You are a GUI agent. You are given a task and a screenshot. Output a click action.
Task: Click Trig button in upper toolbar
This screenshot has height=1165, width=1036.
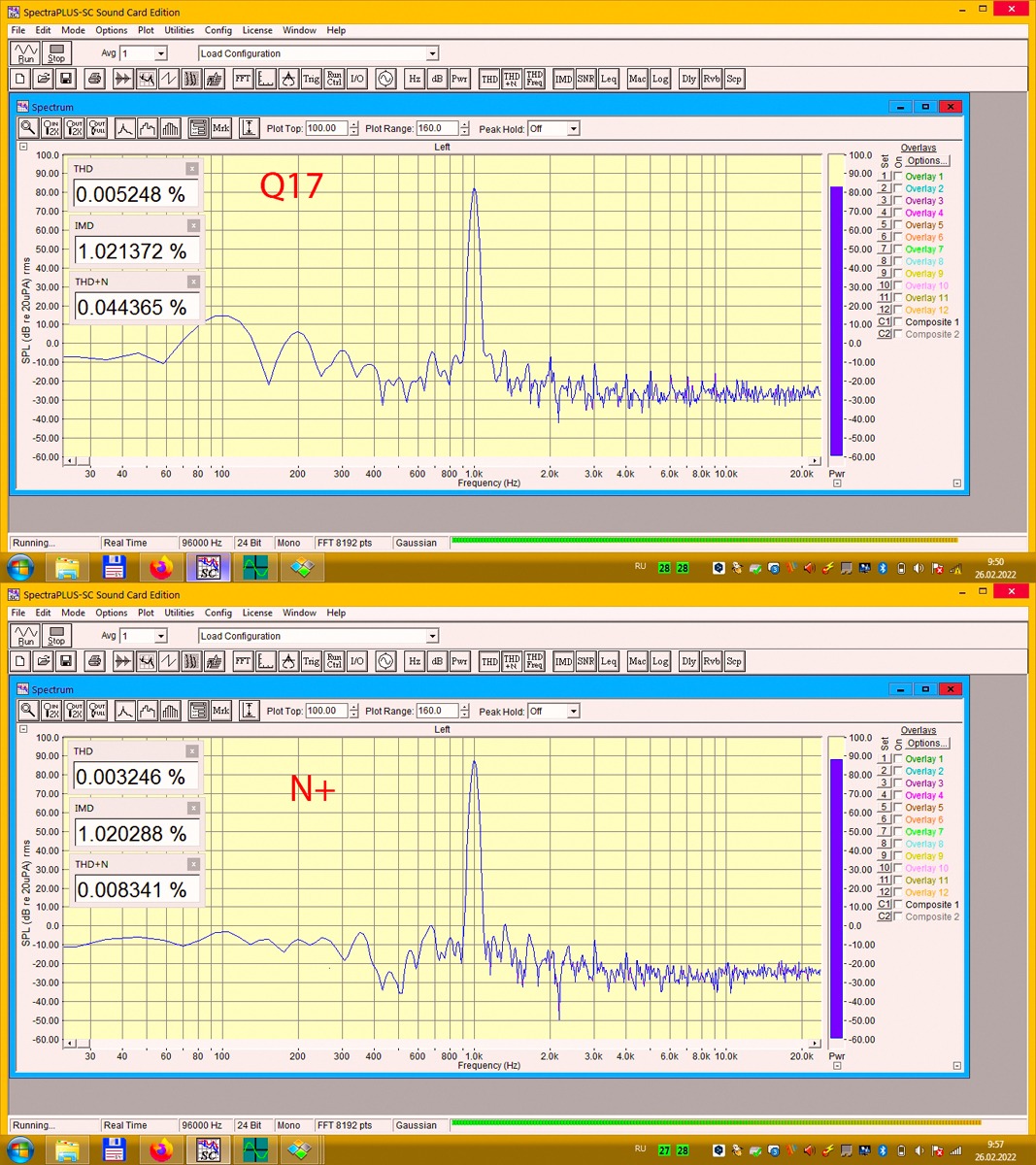(x=311, y=79)
